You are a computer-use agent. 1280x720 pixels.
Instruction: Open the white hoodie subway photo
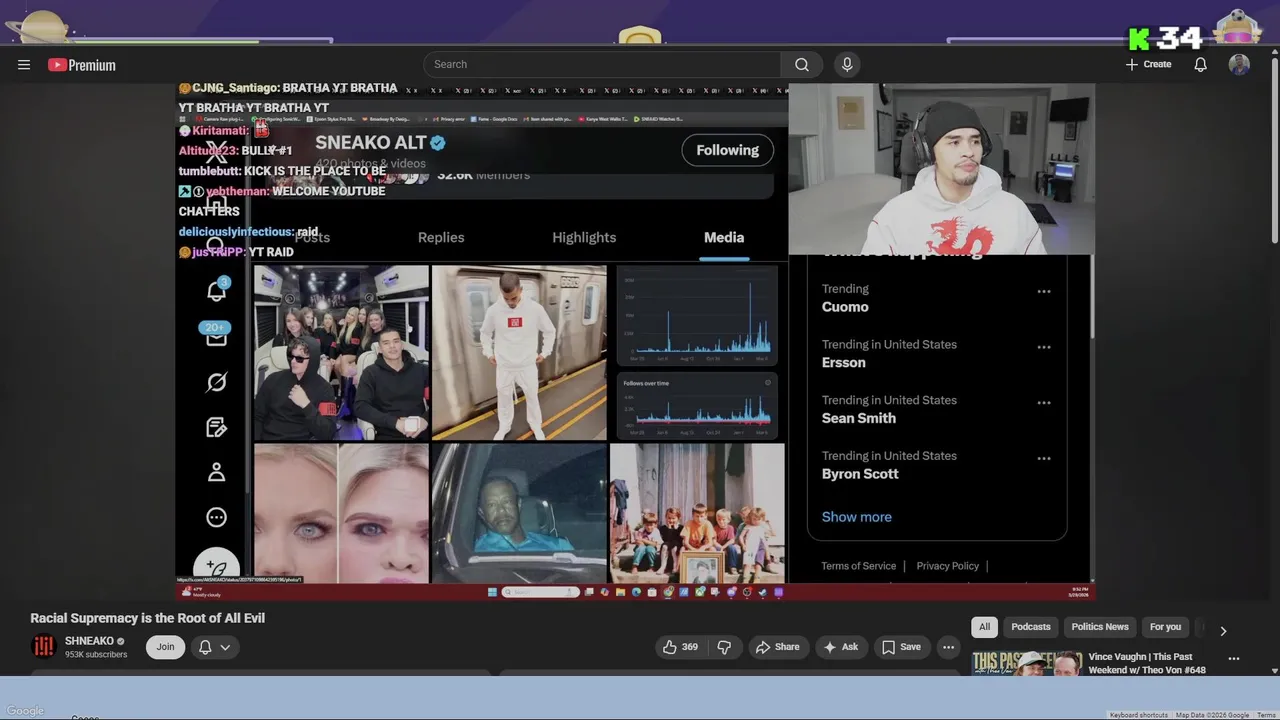519,352
